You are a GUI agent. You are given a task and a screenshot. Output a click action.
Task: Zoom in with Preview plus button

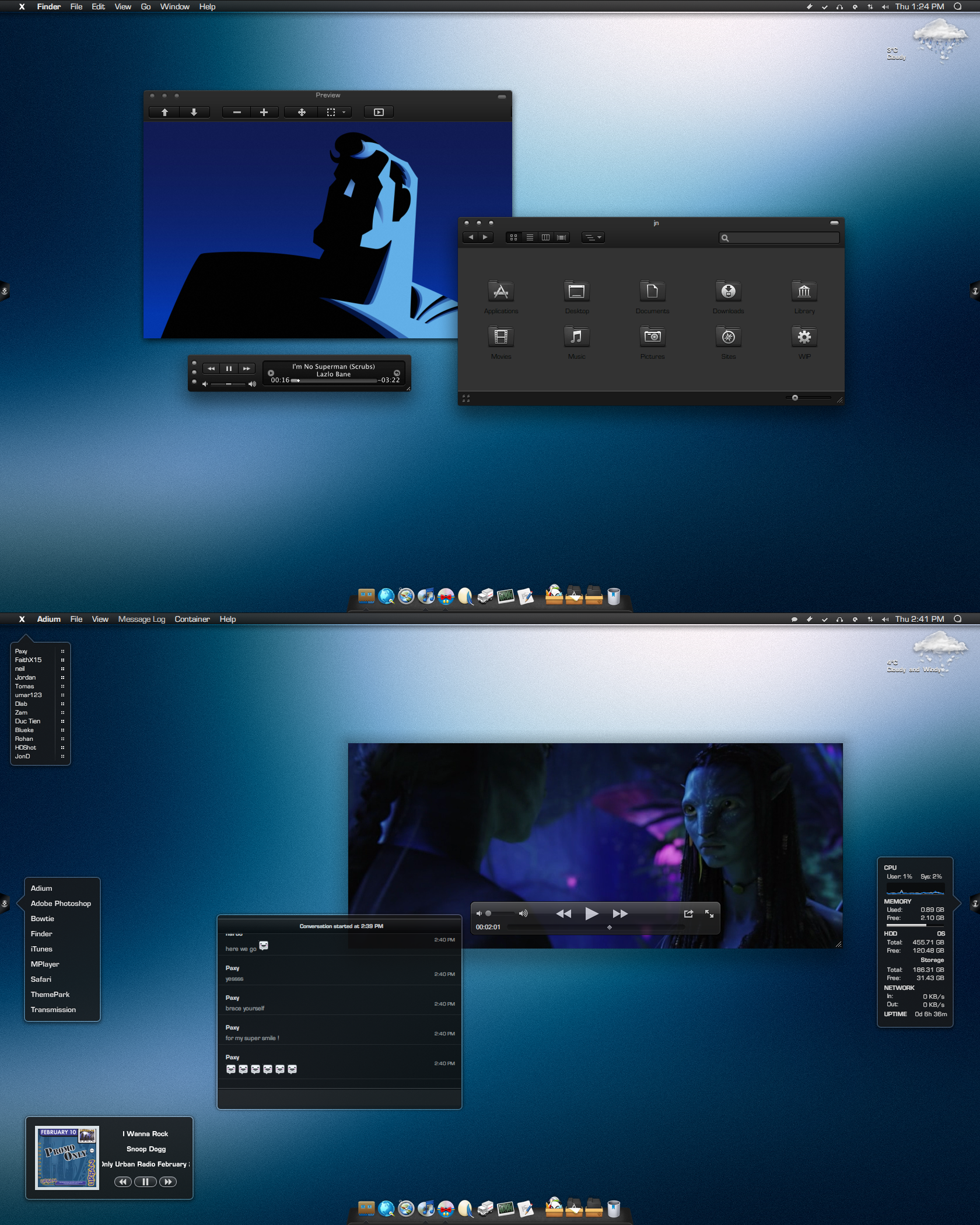point(264,113)
